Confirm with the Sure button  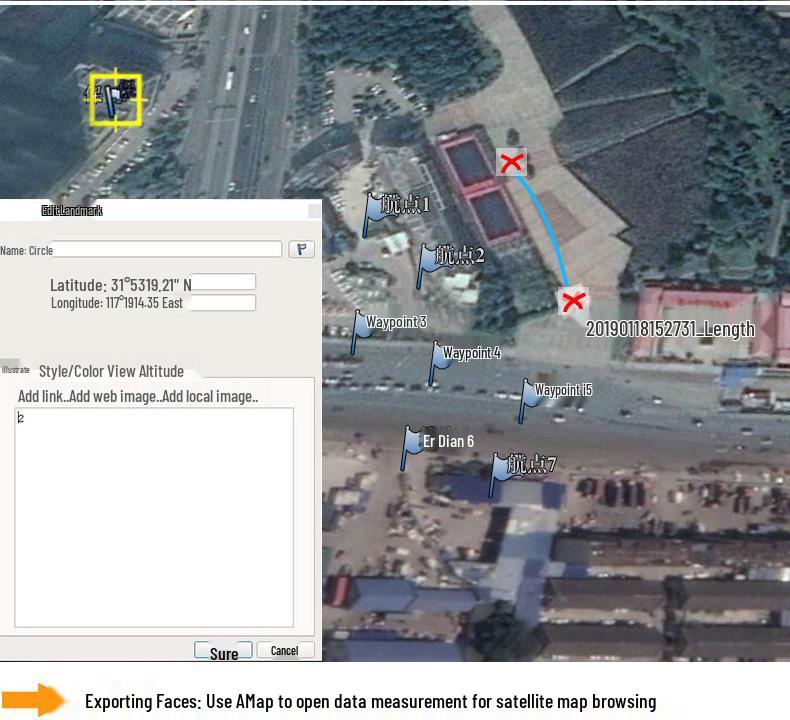point(224,651)
